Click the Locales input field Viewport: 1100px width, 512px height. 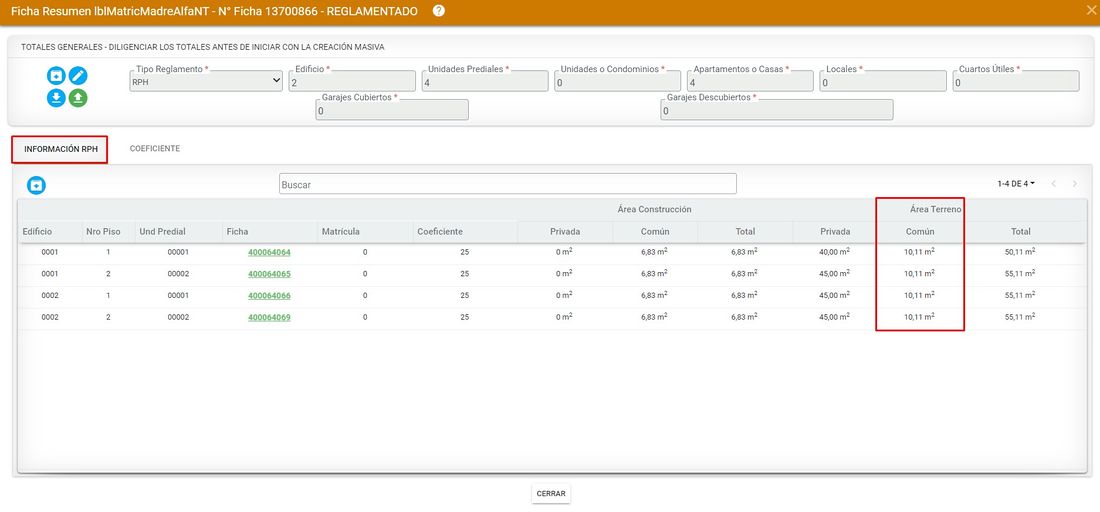883,81
